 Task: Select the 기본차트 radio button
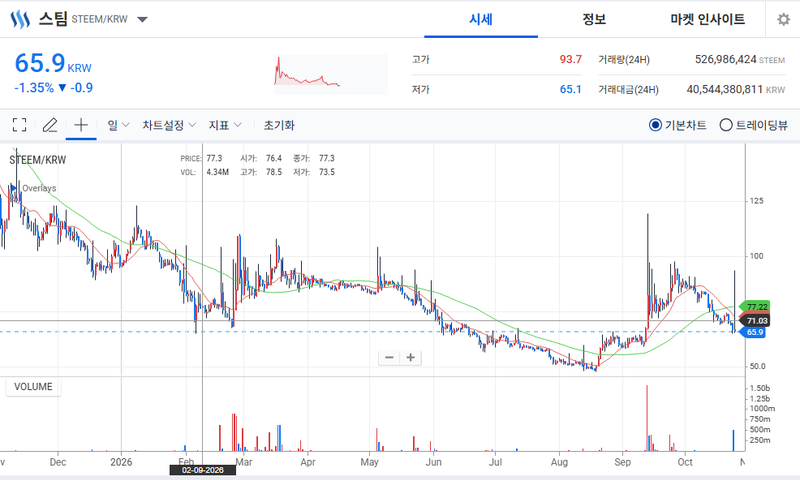[x=655, y=125]
